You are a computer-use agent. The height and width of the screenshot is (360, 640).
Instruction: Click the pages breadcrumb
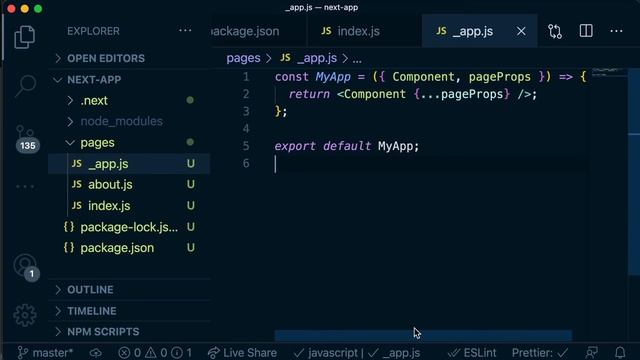coord(243,58)
